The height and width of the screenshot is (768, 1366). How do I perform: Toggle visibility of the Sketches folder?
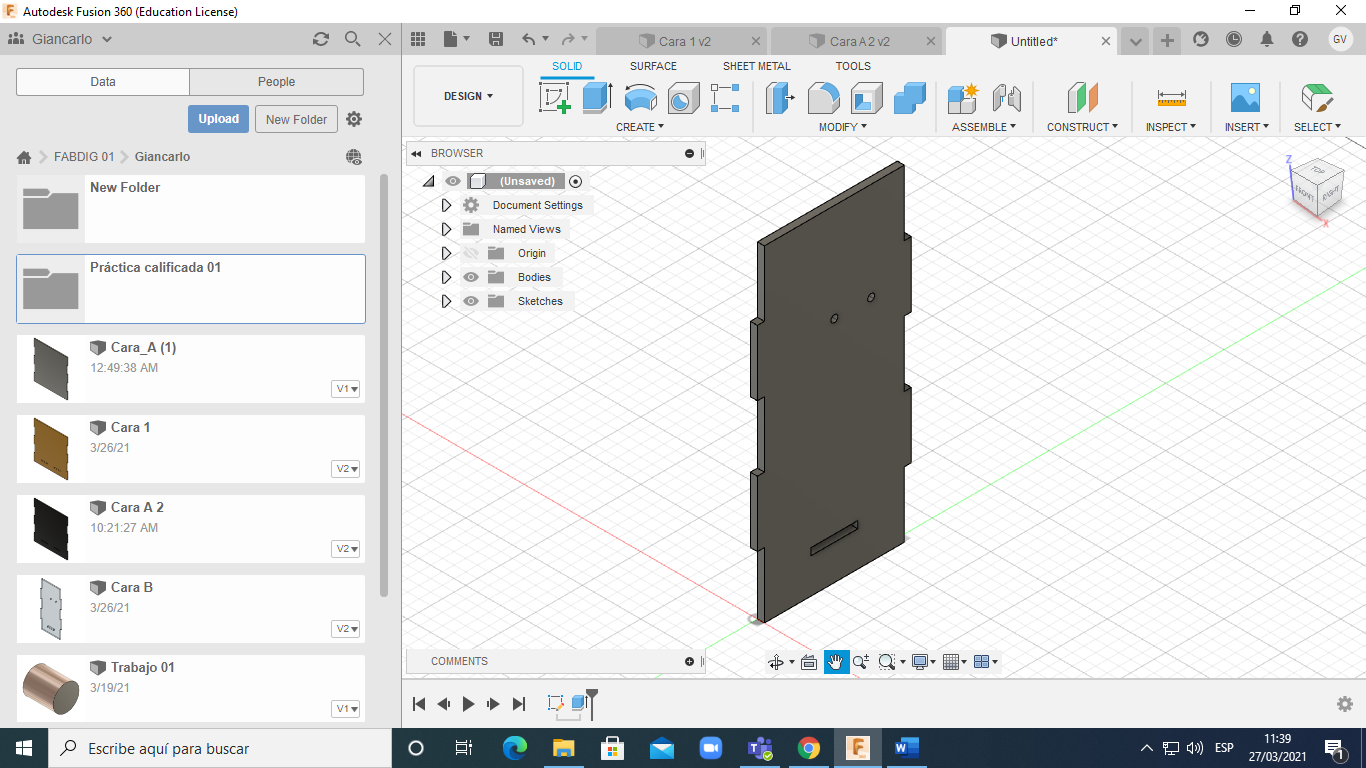[x=471, y=301]
